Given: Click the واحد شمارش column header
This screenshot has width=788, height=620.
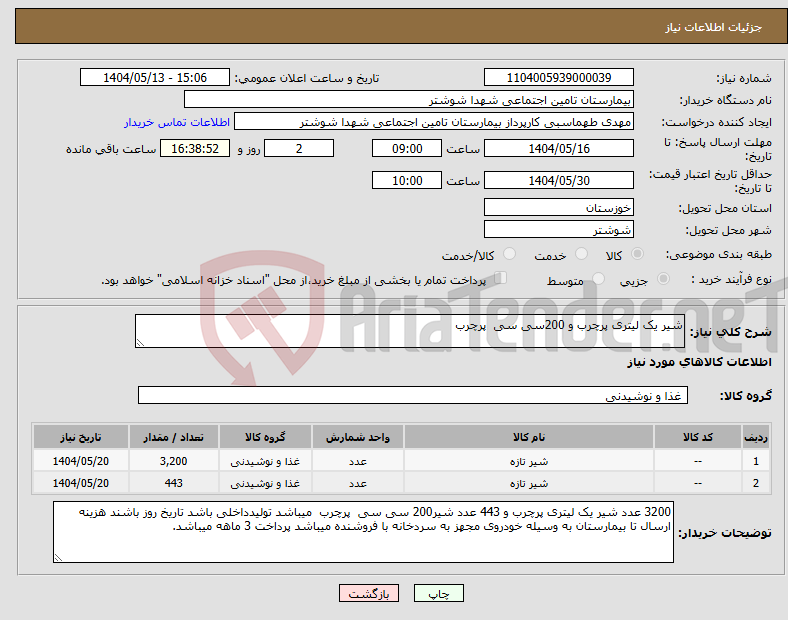Looking at the screenshot, I should pos(358,437).
